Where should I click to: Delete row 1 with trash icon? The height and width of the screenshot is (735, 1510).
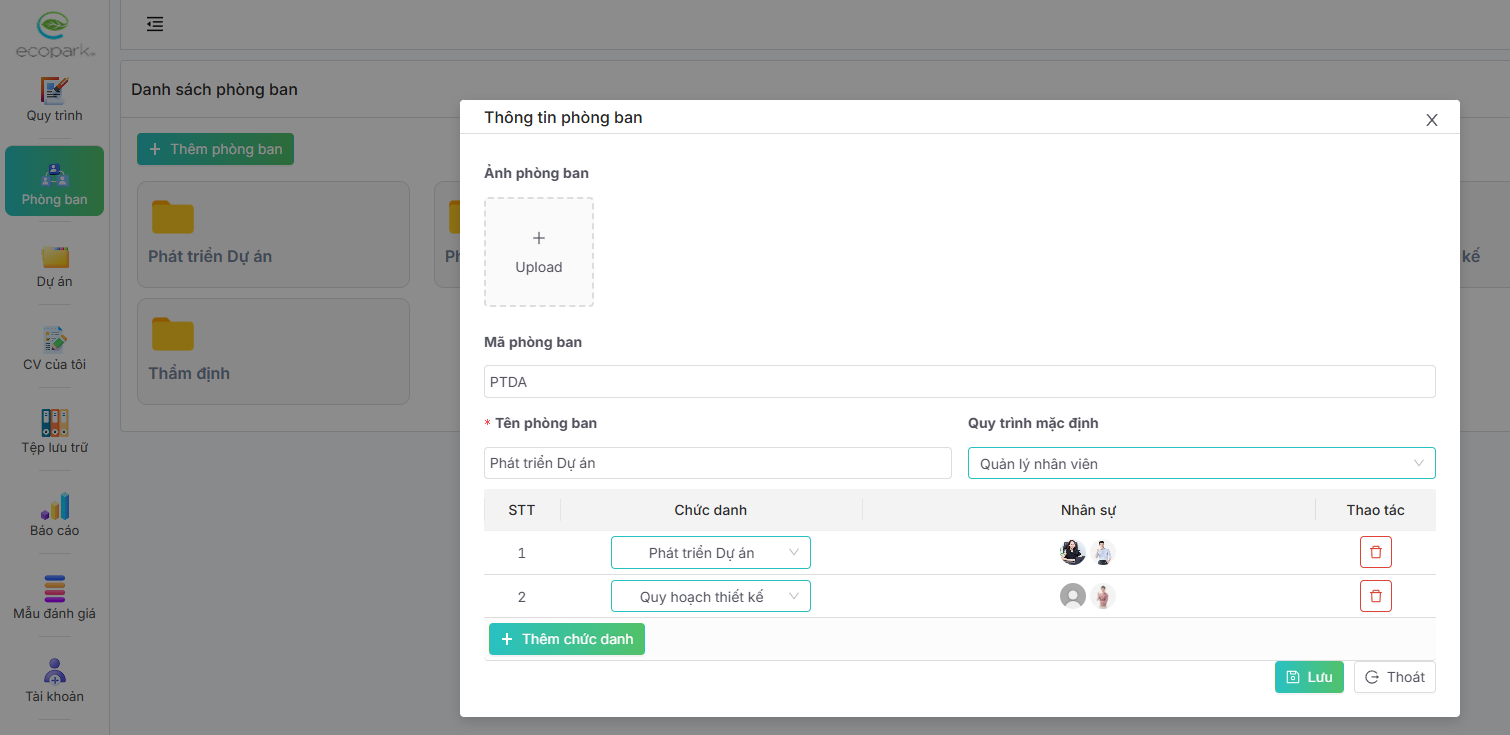[x=1375, y=552]
